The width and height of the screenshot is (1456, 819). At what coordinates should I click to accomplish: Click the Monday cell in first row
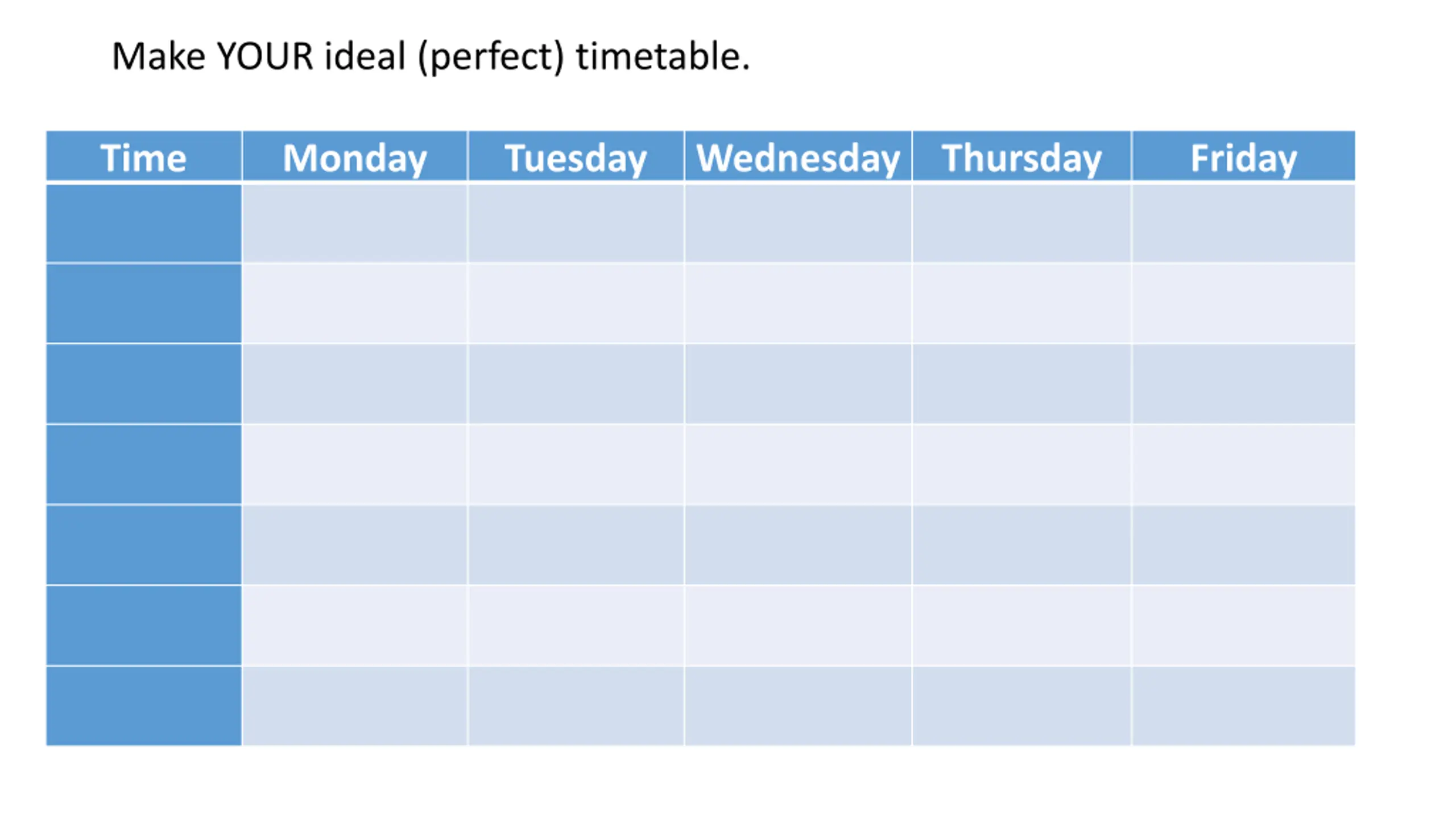click(x=354, y=224)
